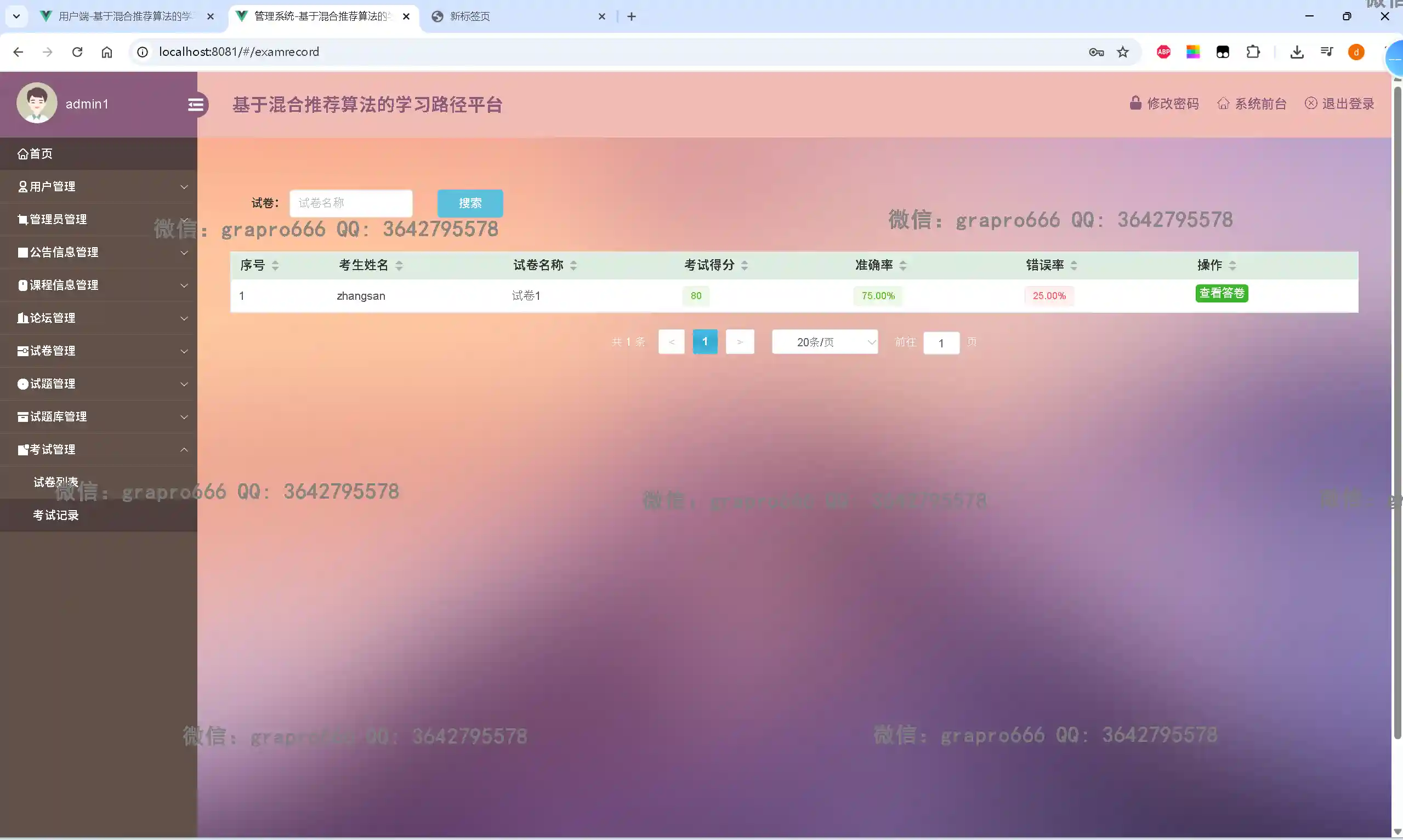Click the lock icon for 修改密码
Screen dimensions: 1403x840
1135,103
